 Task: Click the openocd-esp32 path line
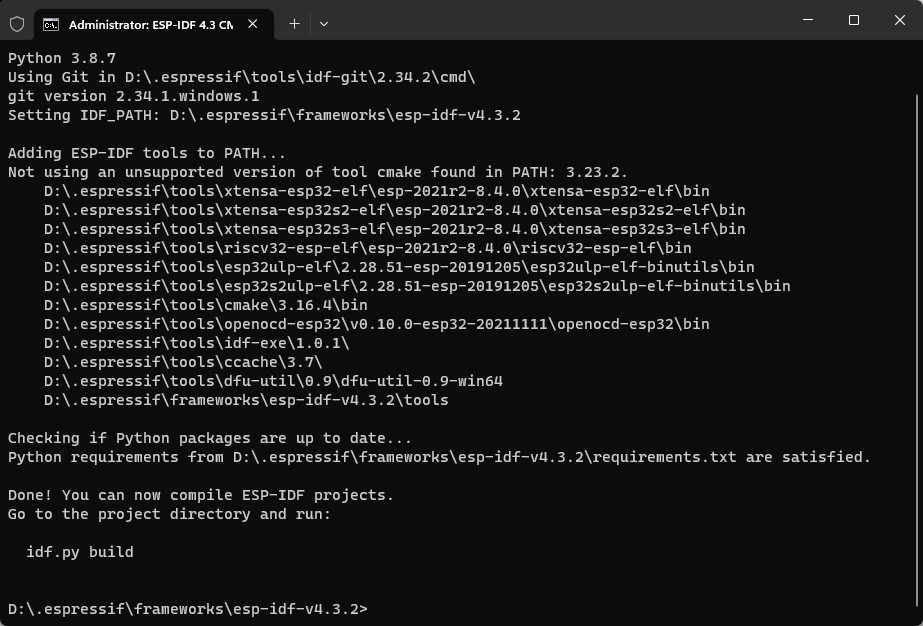[377, 324]
